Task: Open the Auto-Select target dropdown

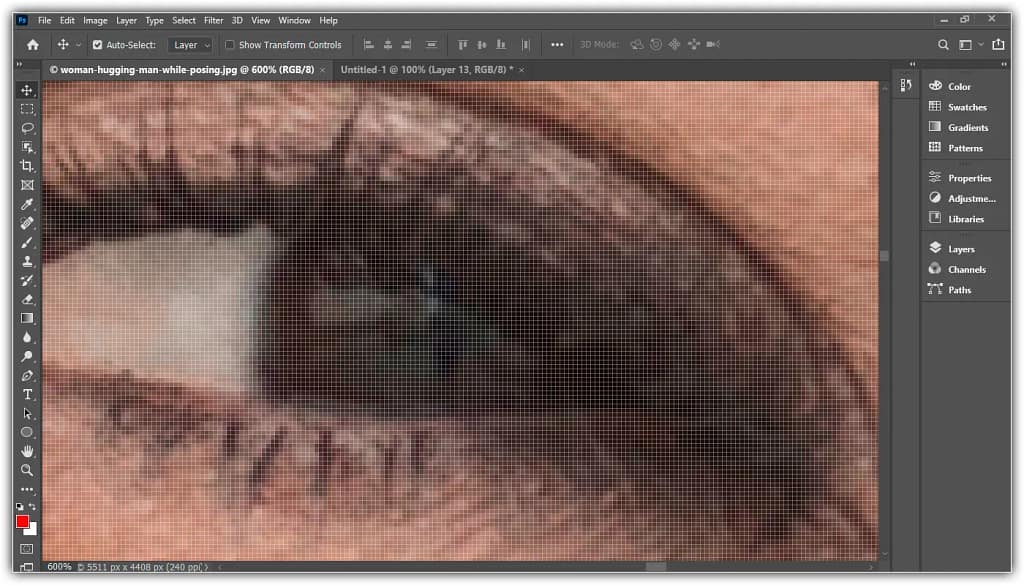Action: tap(190, 44)
